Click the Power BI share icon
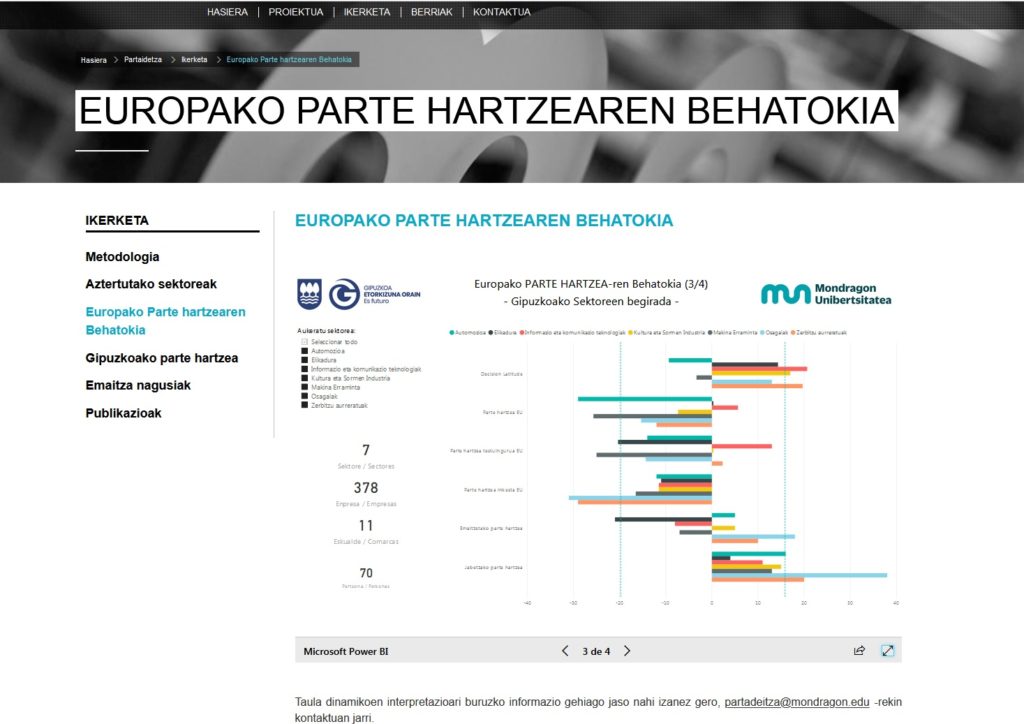 858,651
